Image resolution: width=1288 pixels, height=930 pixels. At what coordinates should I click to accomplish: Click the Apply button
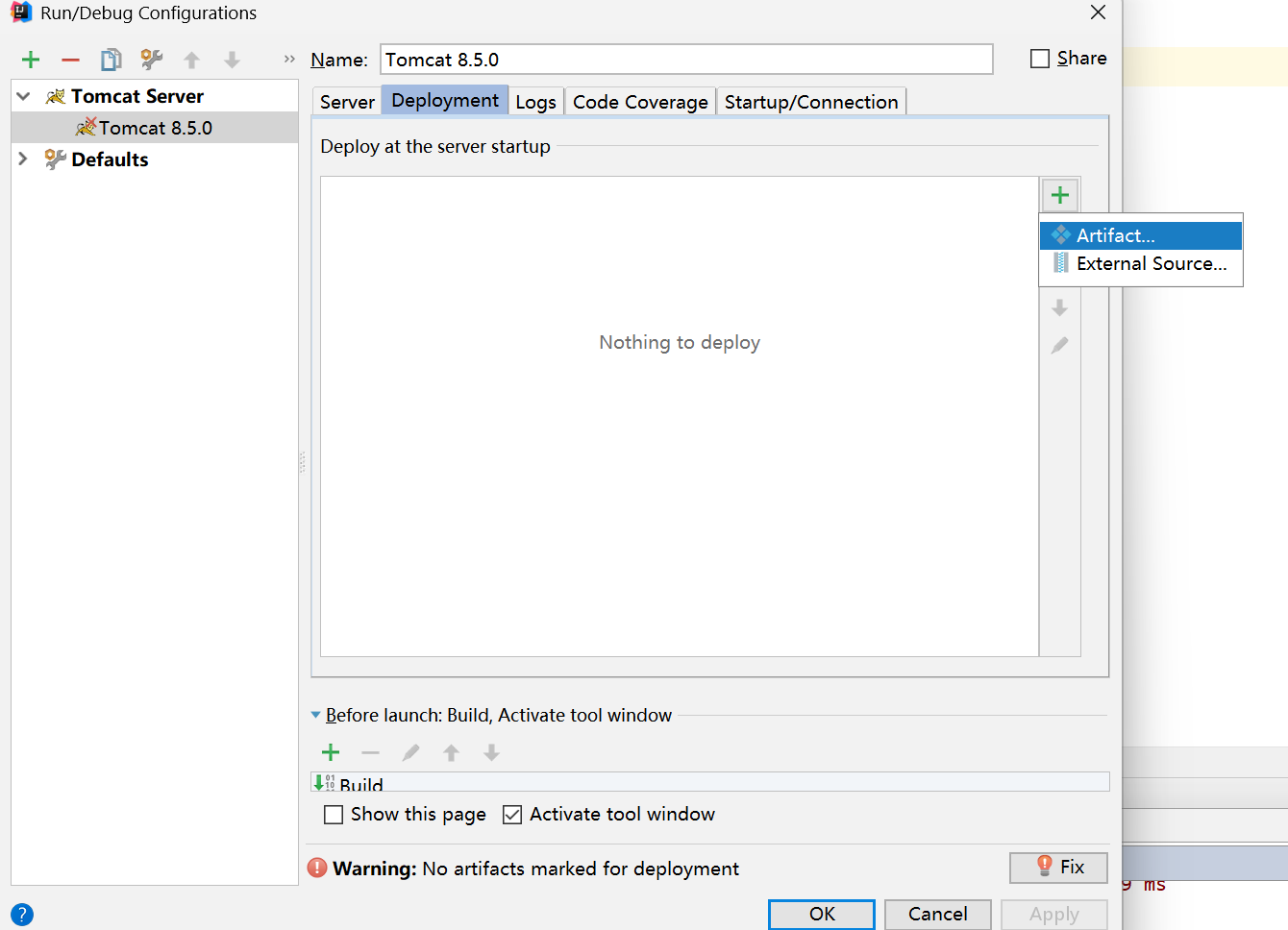(x=1054, y=914)
